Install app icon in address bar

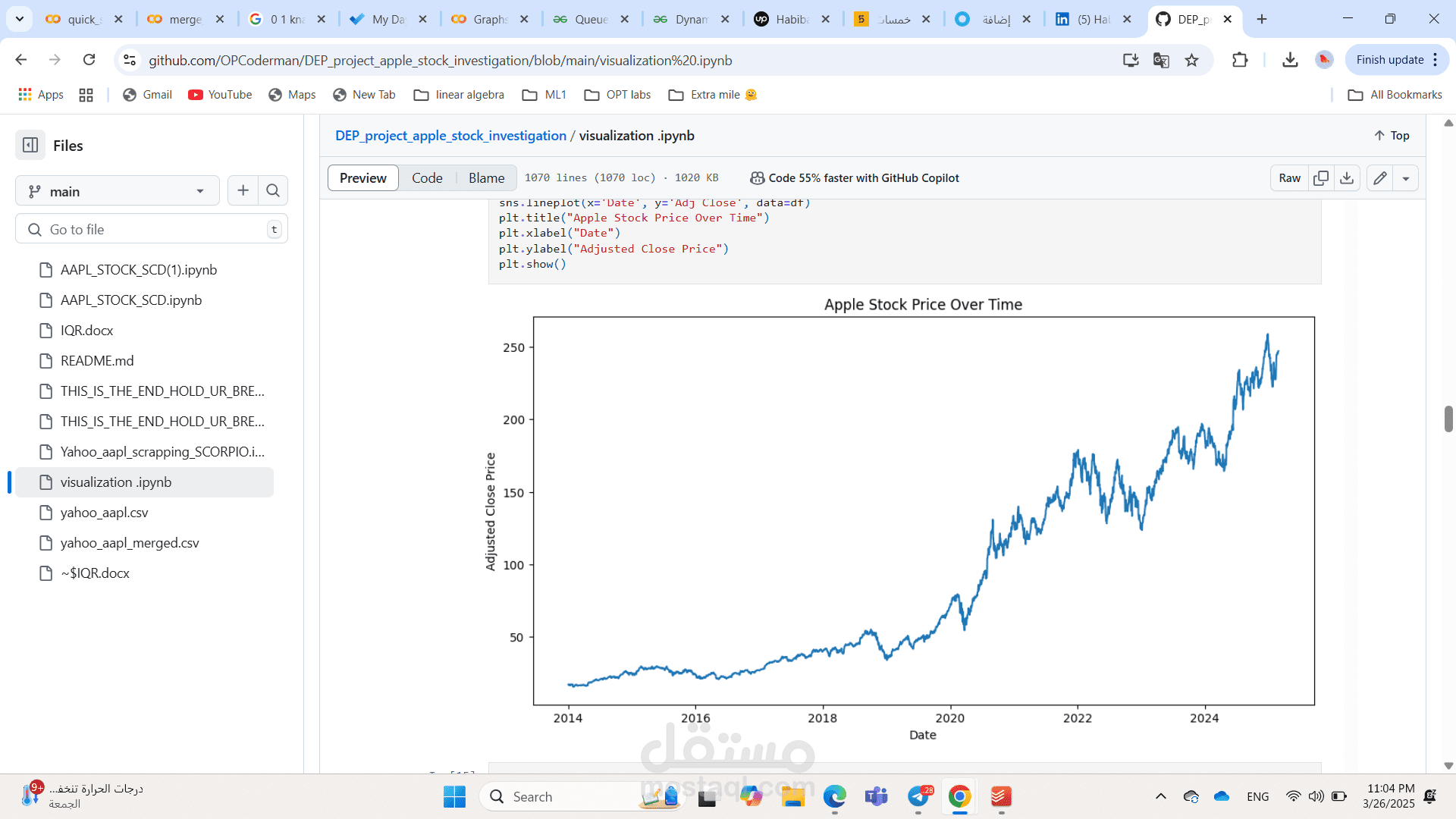click(x=1131, y=60)
